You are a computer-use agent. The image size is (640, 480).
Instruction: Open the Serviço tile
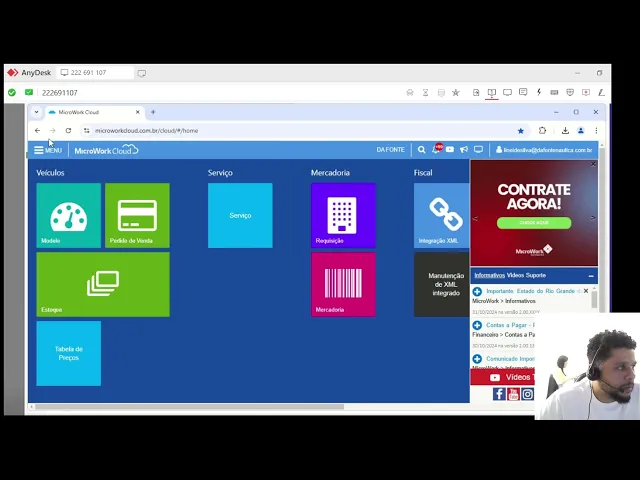point(240,215)
